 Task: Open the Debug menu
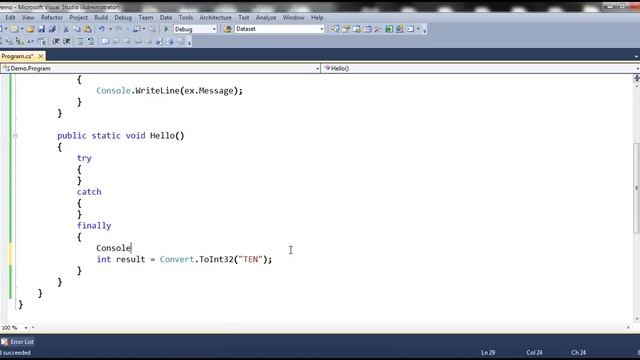(123, 18)
